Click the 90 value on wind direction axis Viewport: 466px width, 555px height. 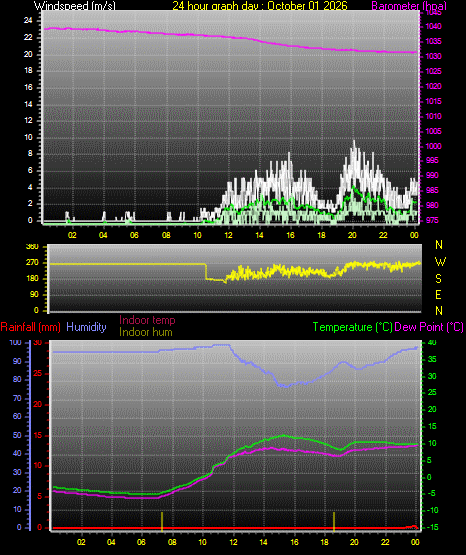(34, 294)
